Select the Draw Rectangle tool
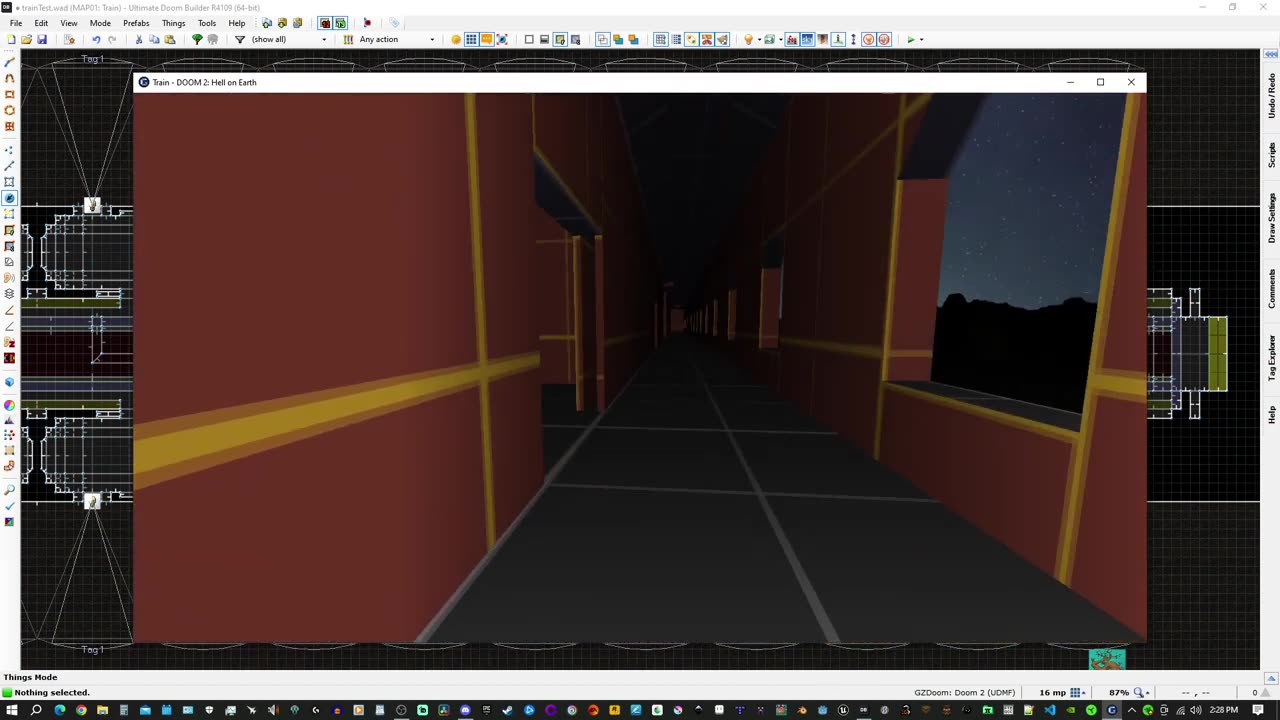 point(10,94)
